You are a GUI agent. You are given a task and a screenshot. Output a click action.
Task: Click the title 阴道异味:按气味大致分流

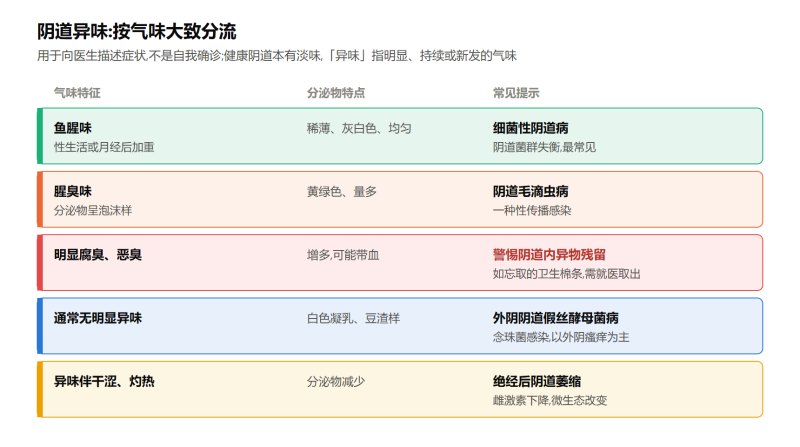point(136,32)
